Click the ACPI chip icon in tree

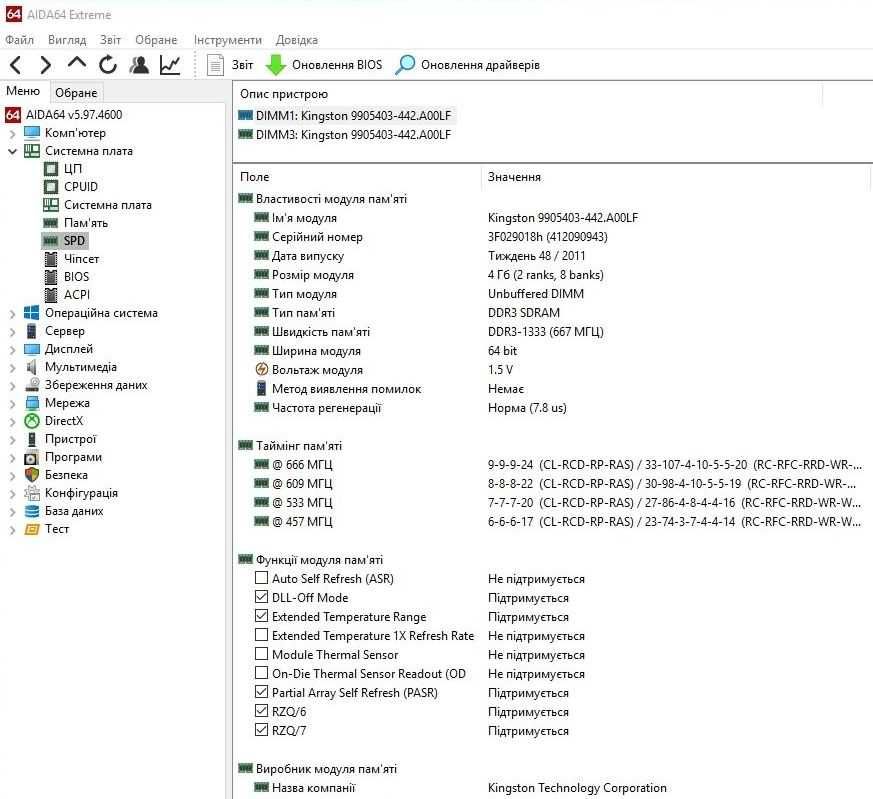coord(51,295)
